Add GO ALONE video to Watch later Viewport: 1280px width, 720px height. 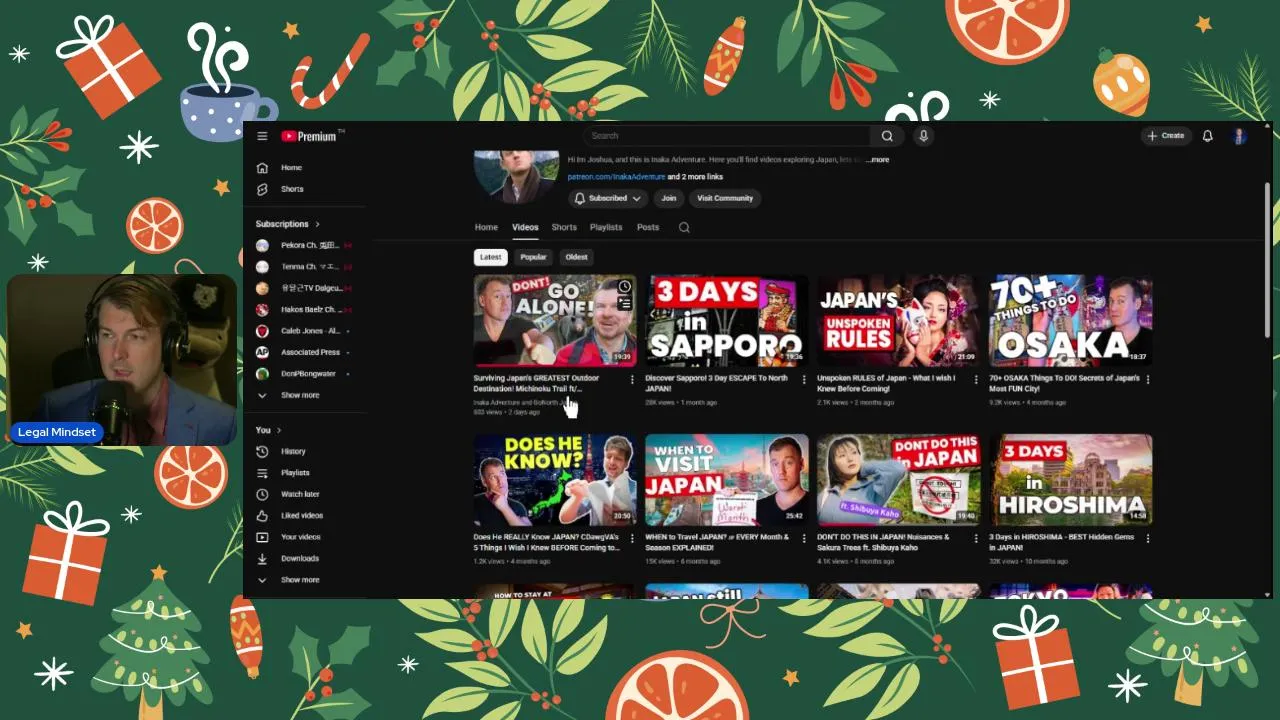624,288
